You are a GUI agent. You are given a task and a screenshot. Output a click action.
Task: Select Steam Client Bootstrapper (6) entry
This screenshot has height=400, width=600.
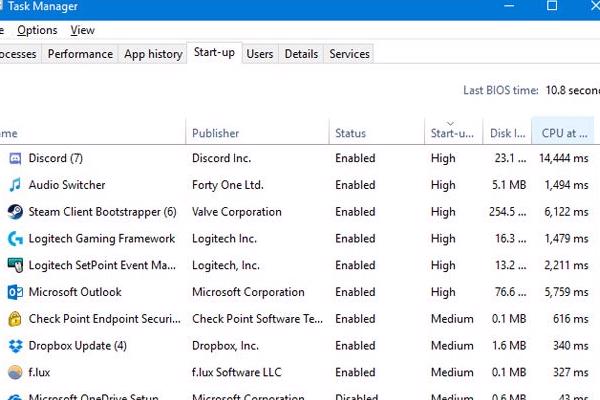point(103,212)
